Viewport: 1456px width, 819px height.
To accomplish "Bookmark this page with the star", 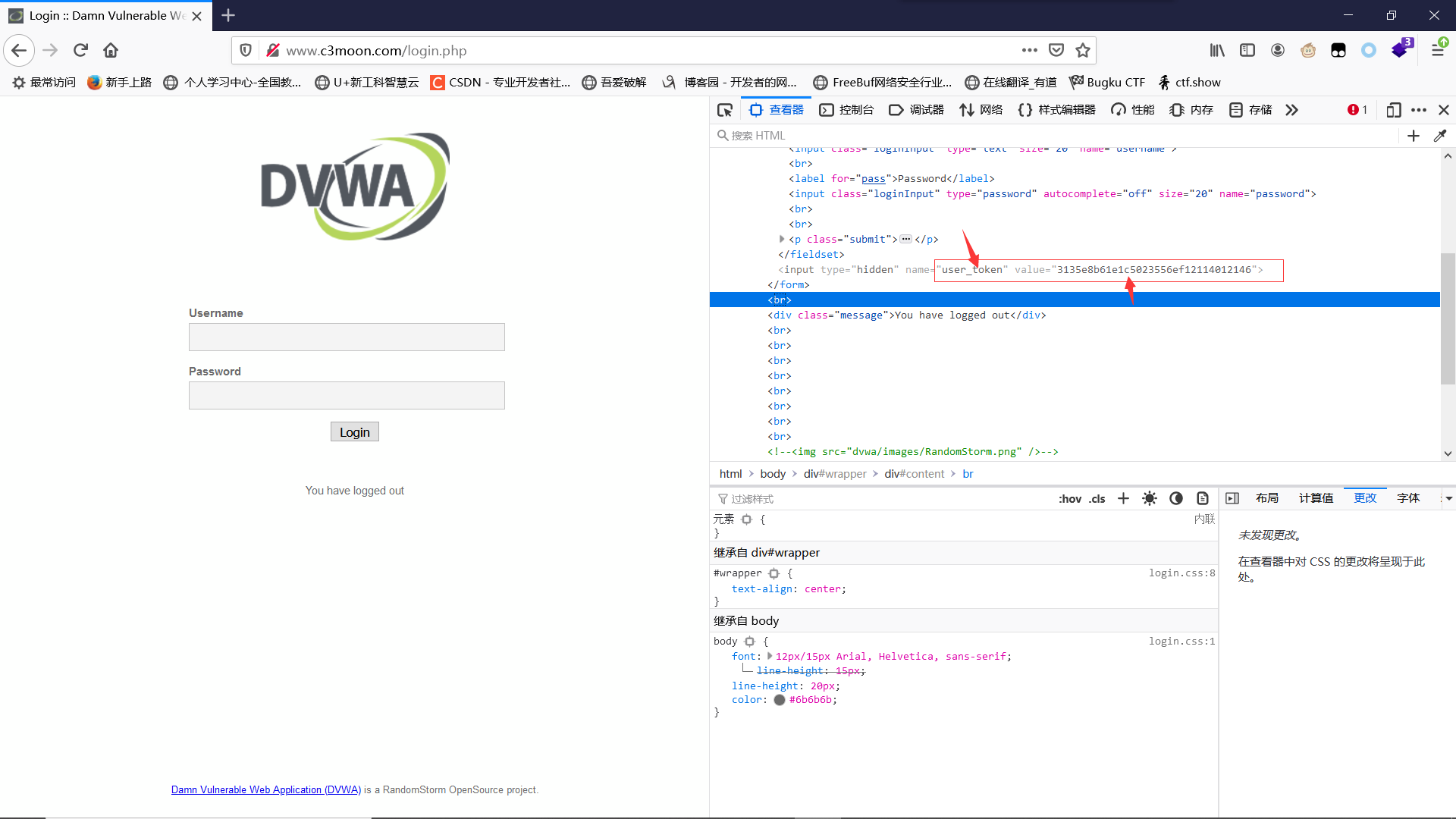I will tap(1083, 51).
